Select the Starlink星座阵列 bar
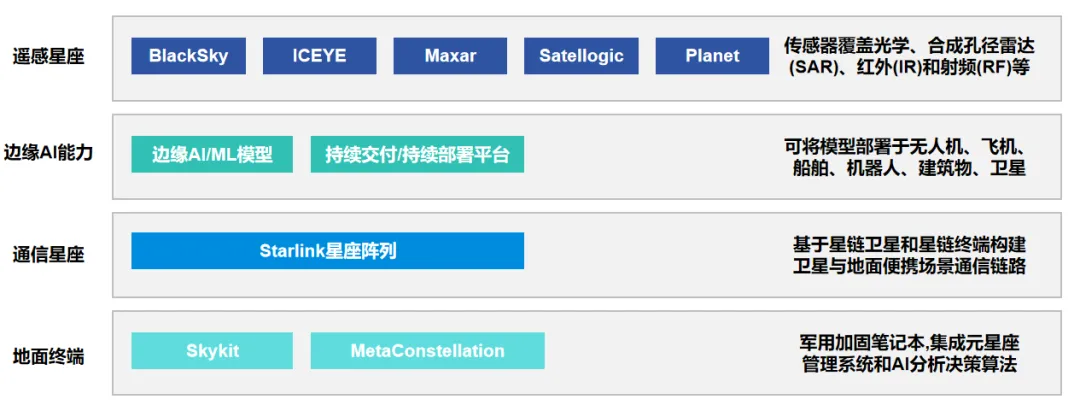 [327, 251]
